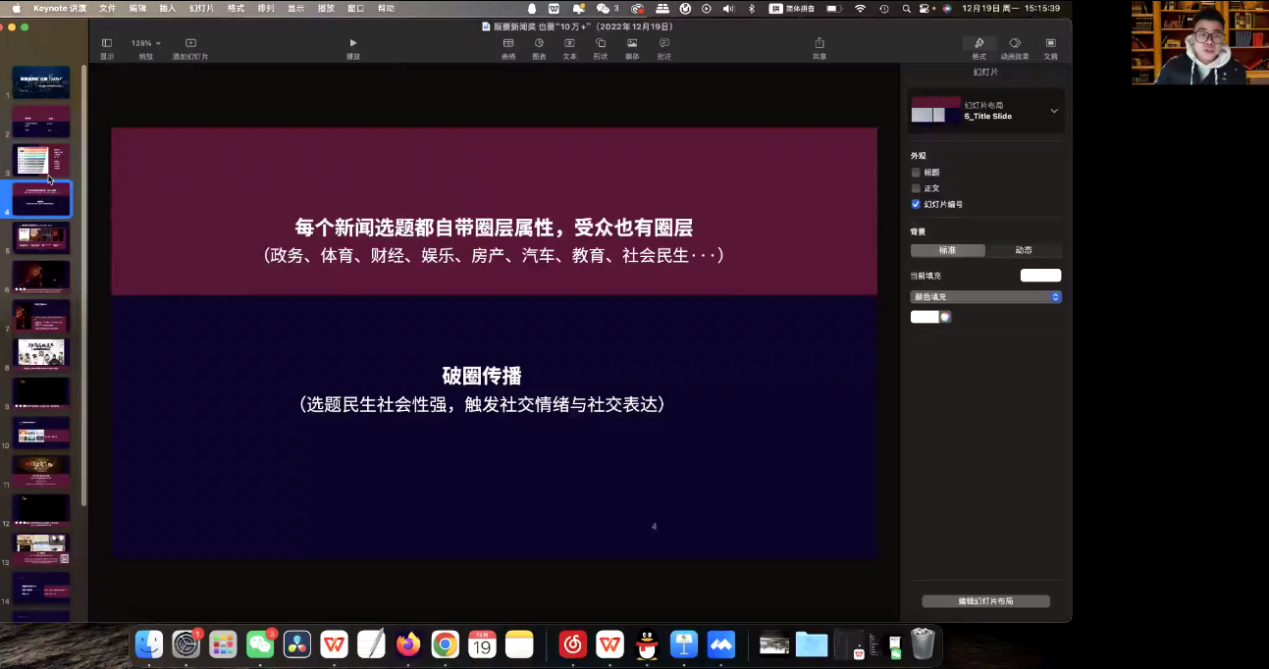
Task: Uncheck the 幻灯片编号 slide number checkbox
Action: pyautogui.click(x=916, y=204)
